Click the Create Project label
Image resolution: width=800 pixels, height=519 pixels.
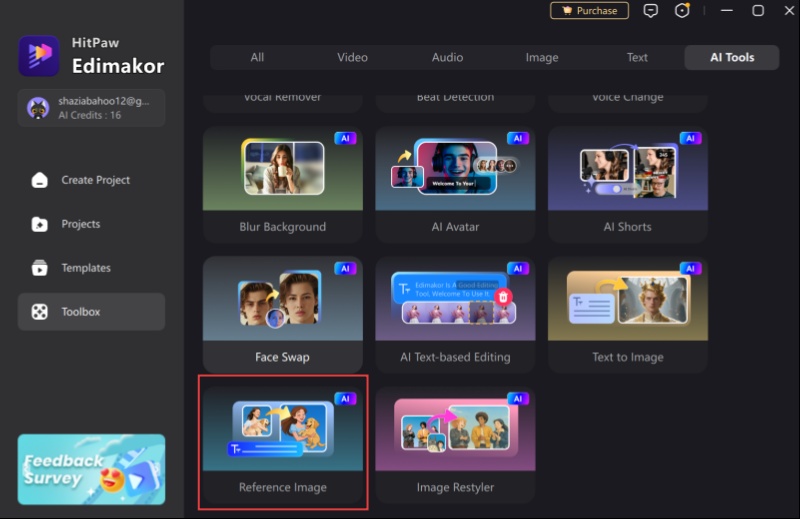(x=95, y=180)
